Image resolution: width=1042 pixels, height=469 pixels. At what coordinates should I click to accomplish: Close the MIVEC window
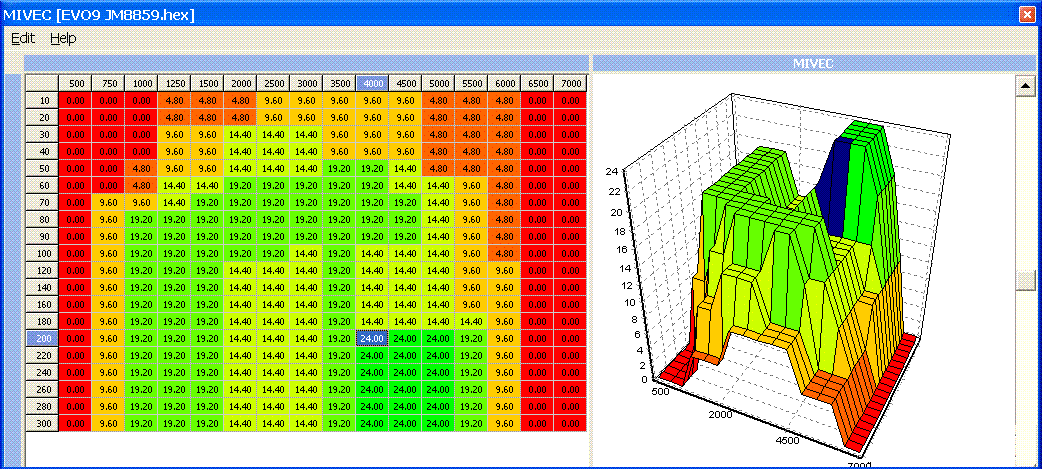click(x=1027, y=14)
